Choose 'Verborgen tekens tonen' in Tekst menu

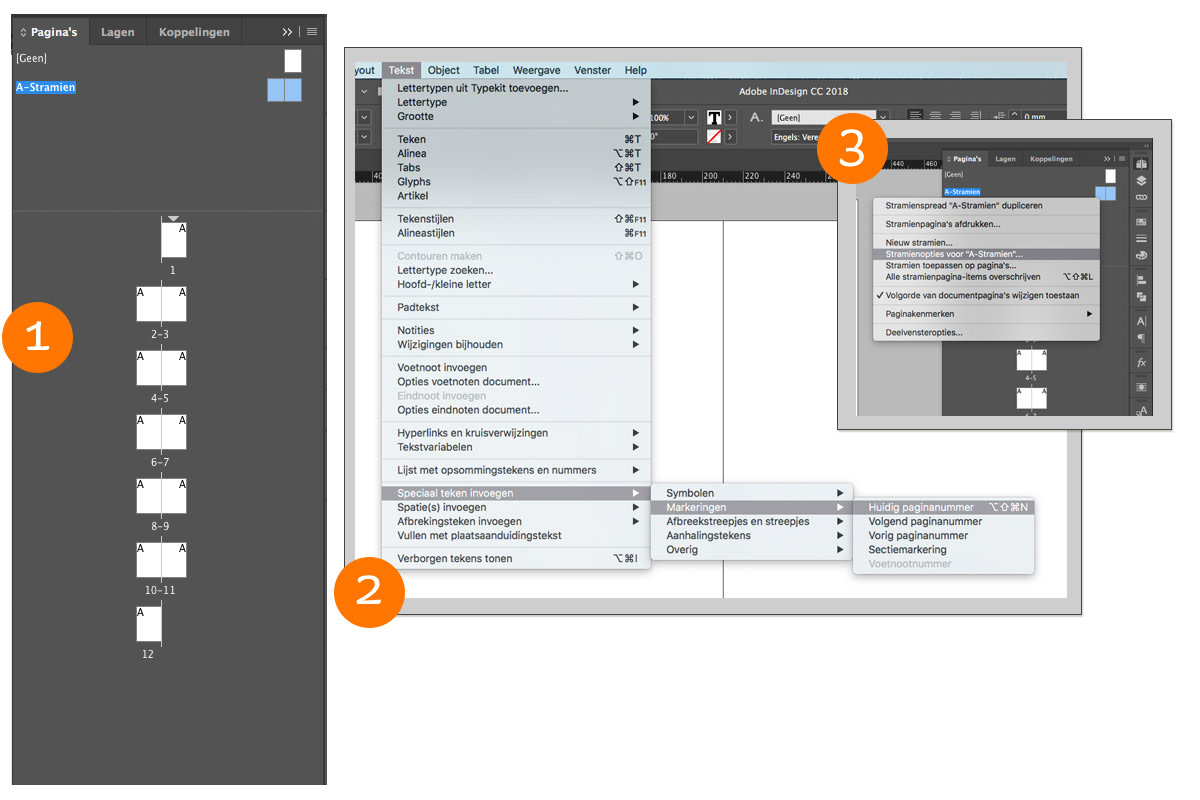(x=516, y=558)
